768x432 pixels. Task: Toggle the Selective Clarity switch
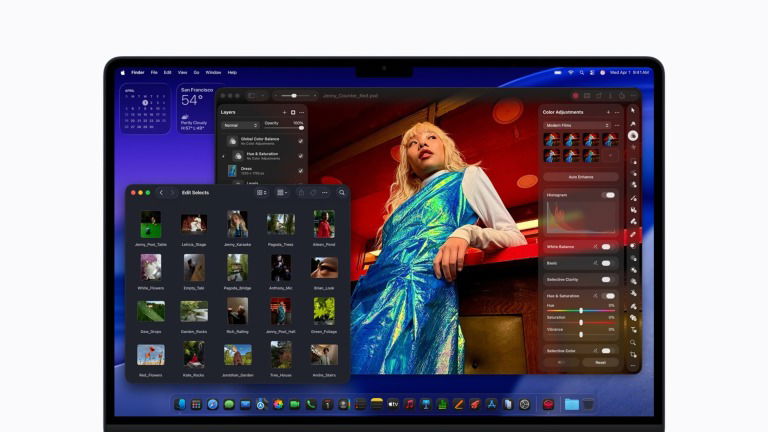(607, 280)
